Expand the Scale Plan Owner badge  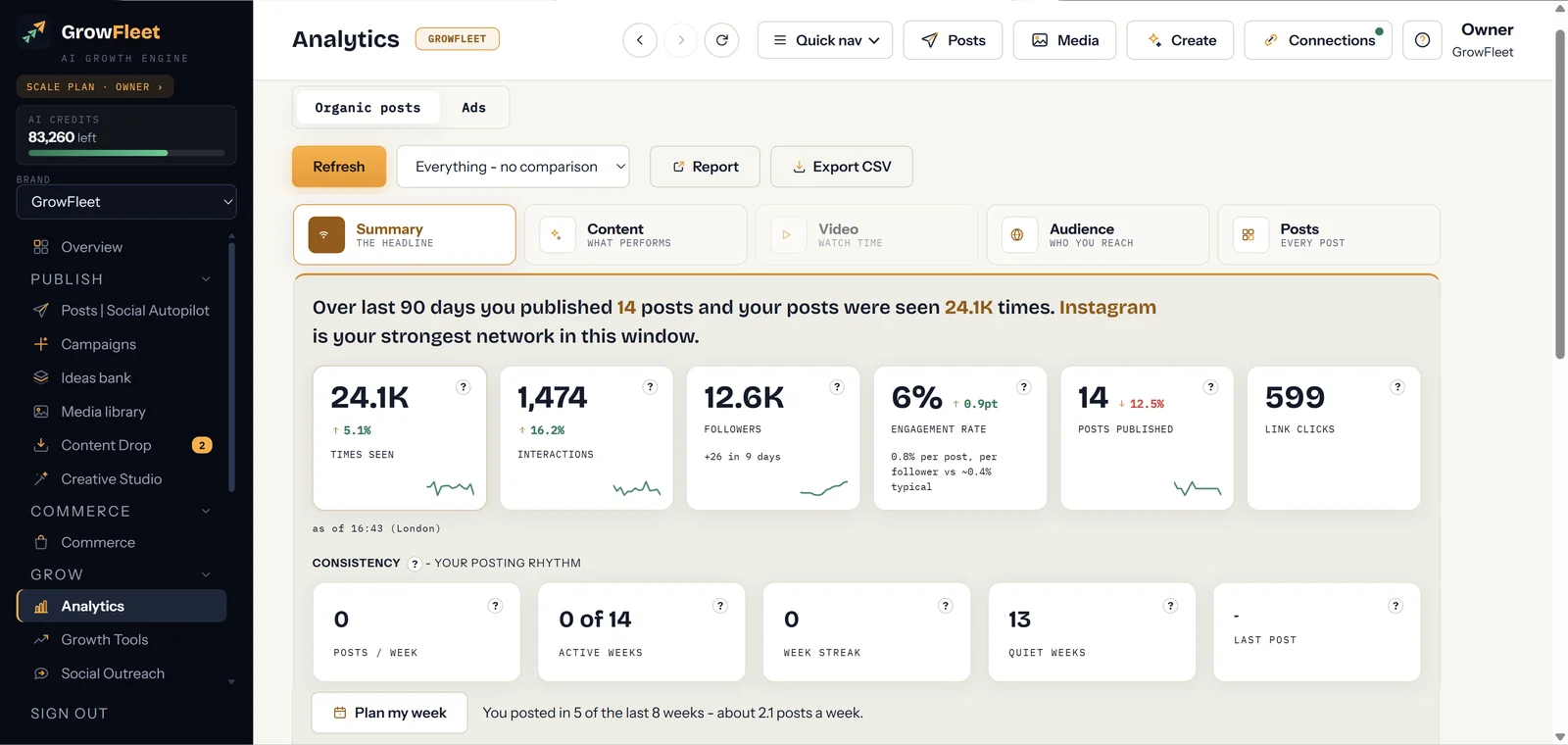(x=95, y=87)
